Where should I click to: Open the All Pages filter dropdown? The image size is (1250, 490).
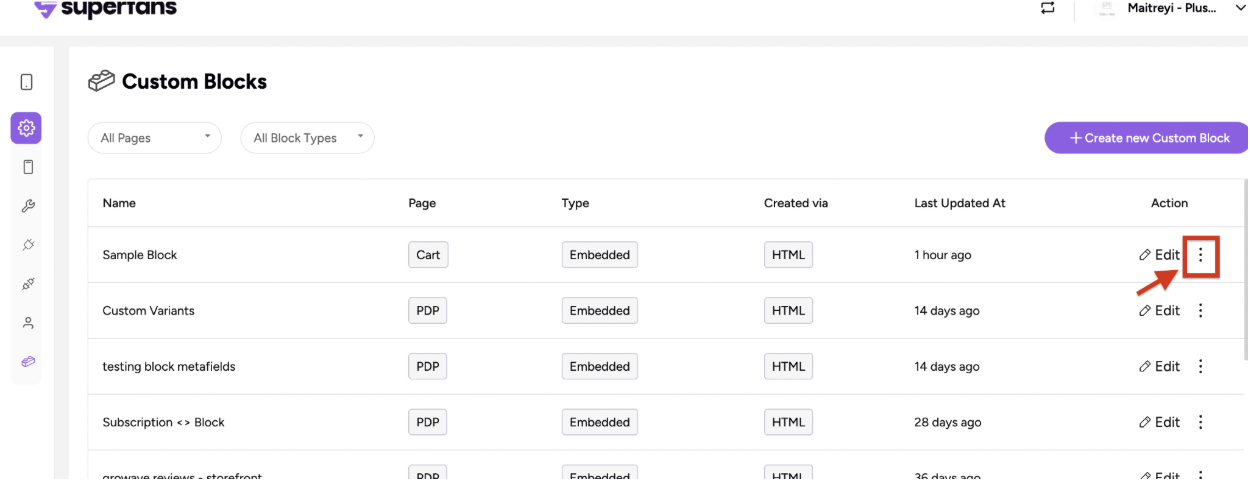pos(155,138)
